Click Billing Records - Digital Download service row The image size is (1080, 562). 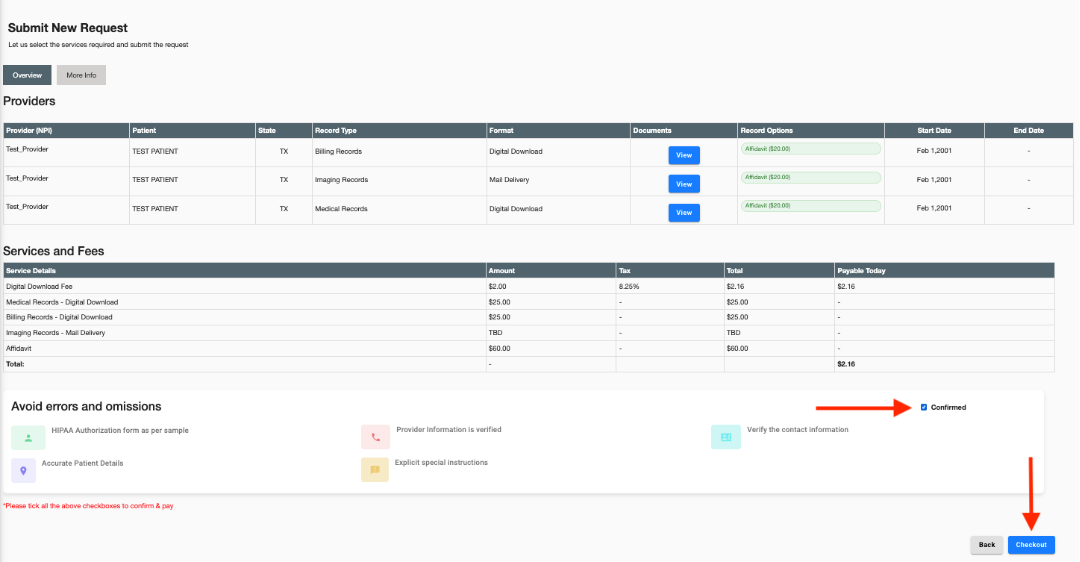[528, 318]
